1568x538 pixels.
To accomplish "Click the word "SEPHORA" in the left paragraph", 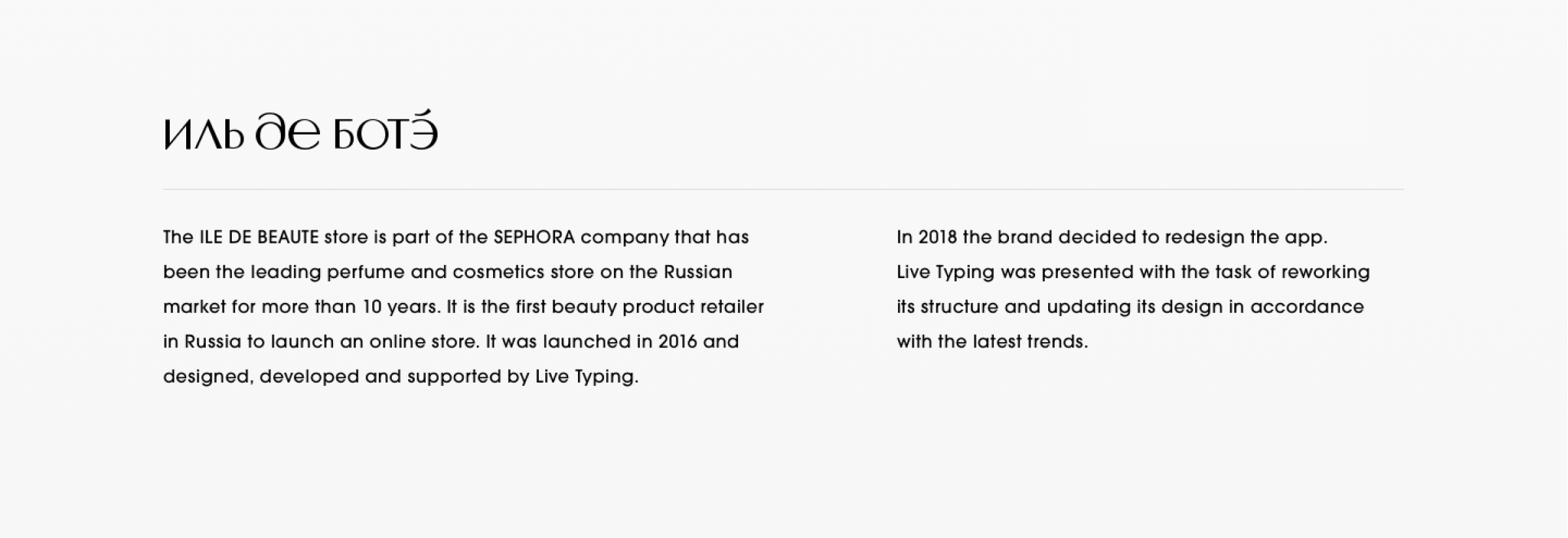I will click(x=534, y=238).
